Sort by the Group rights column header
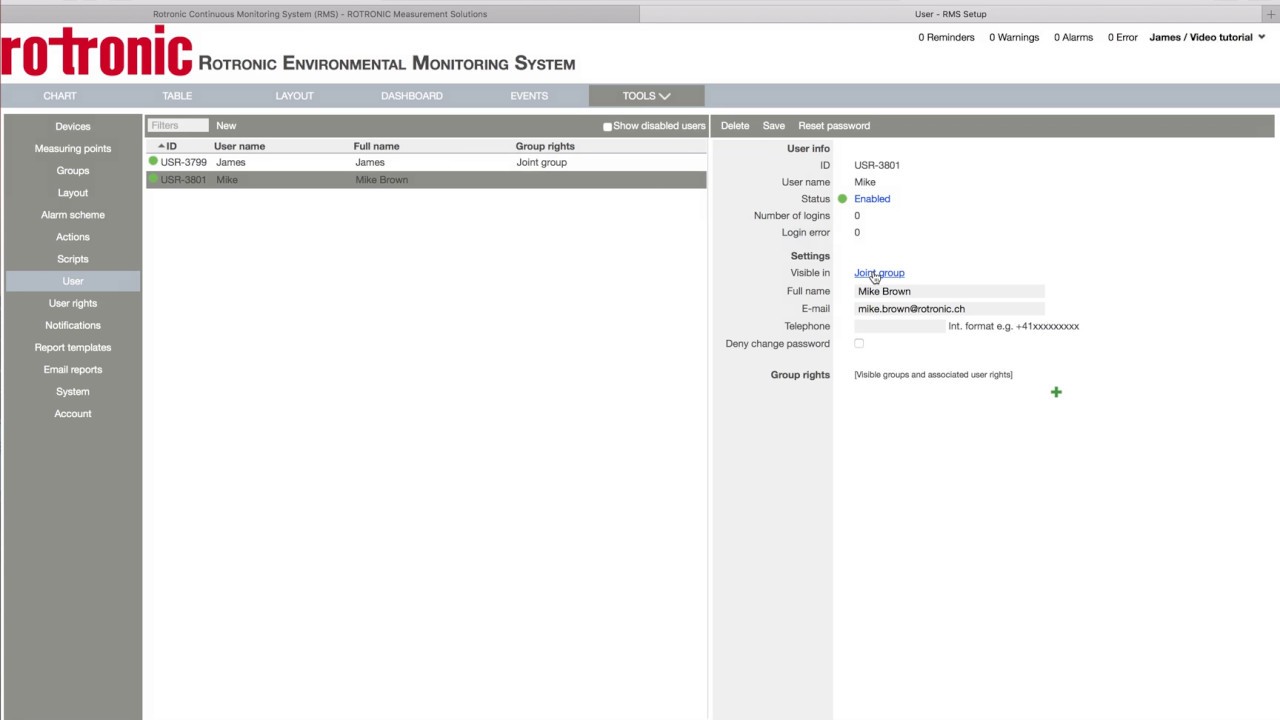Viewport: 1280px width, 720px height. click(545, 146)
